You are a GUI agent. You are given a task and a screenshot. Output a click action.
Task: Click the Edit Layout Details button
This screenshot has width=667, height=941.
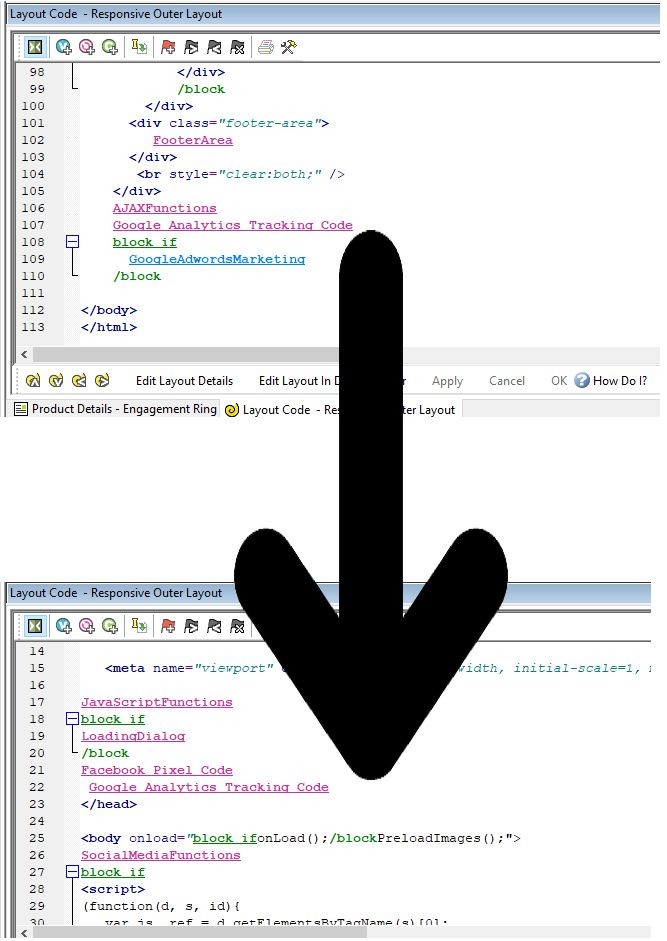184,381
